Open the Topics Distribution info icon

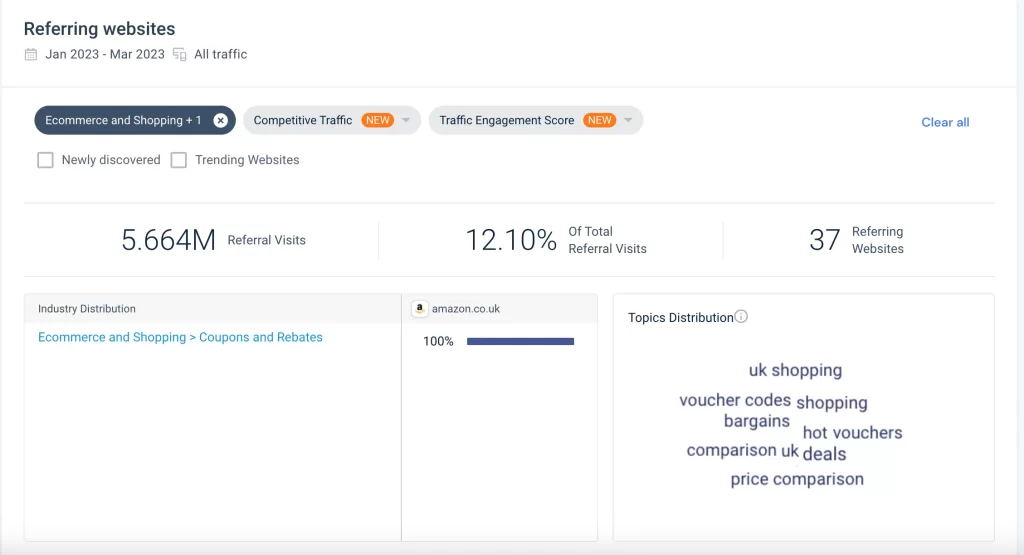click(741, 317)
